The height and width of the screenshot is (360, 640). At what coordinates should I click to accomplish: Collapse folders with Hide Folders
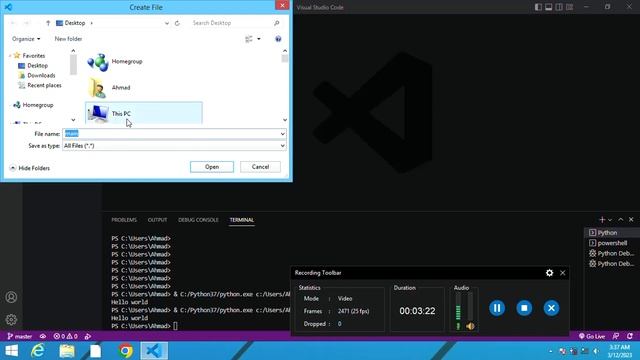[x=29, y=168]
